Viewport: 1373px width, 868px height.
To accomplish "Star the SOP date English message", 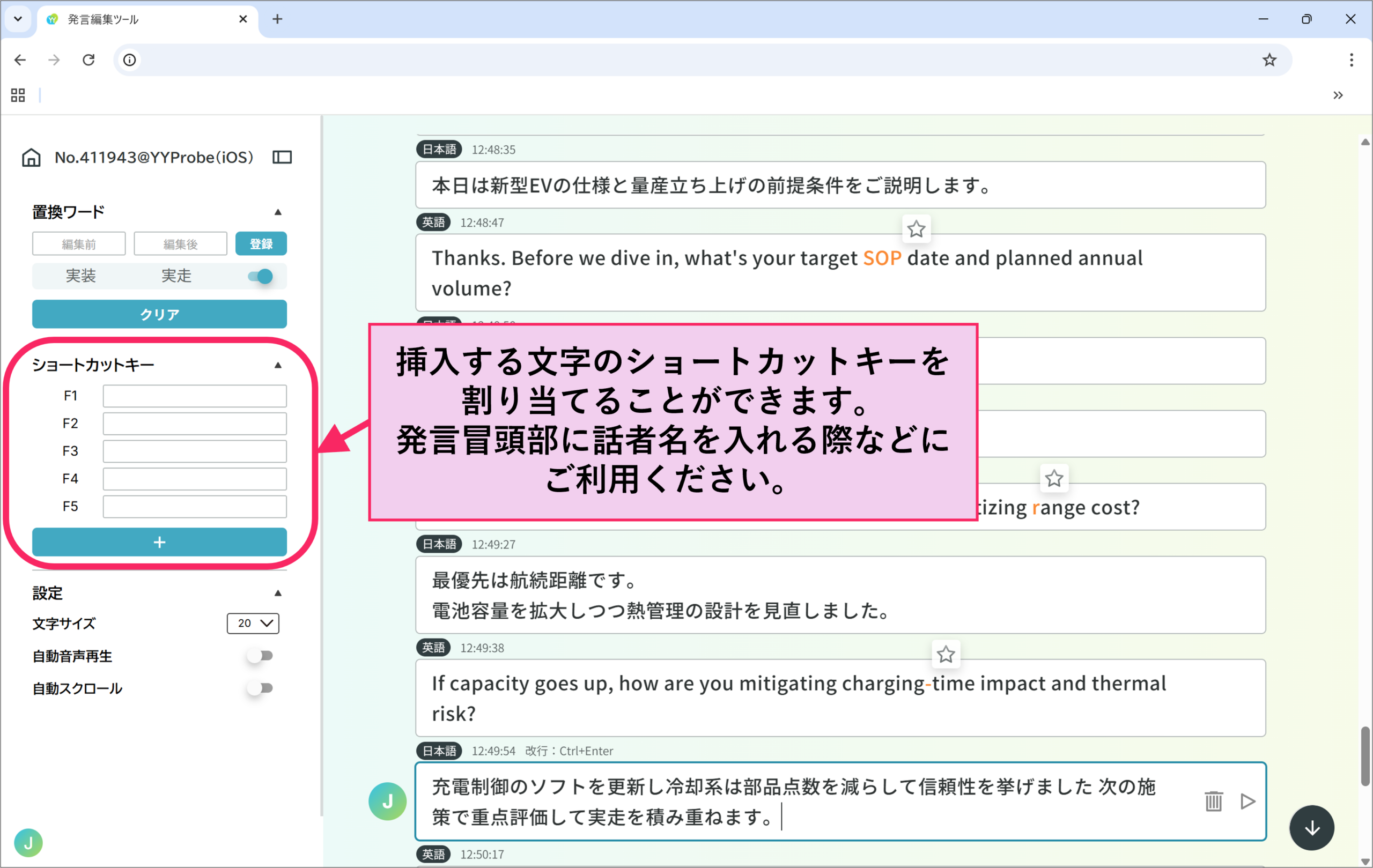I will (x=916, y=229).
